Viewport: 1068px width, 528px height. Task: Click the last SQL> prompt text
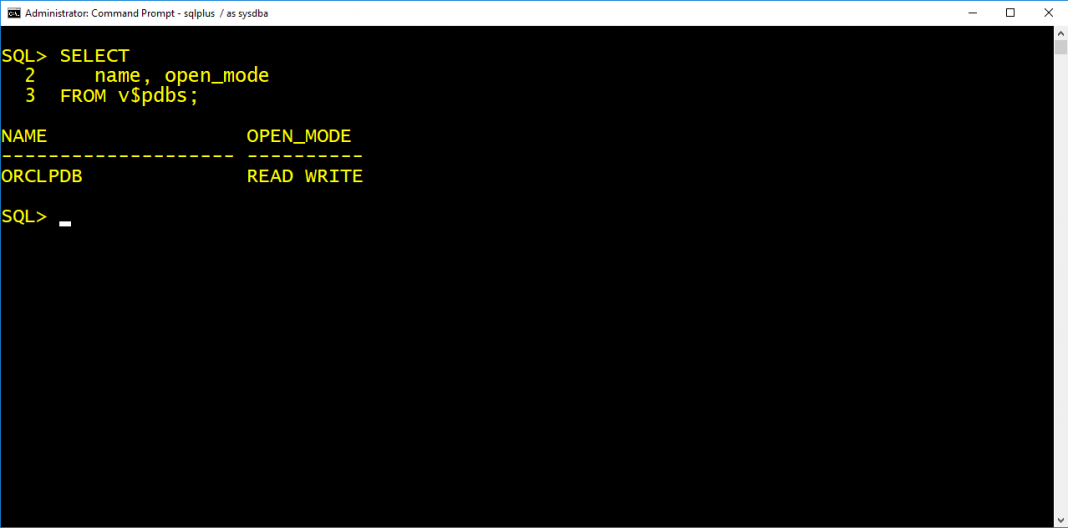[x=25, y=217]
